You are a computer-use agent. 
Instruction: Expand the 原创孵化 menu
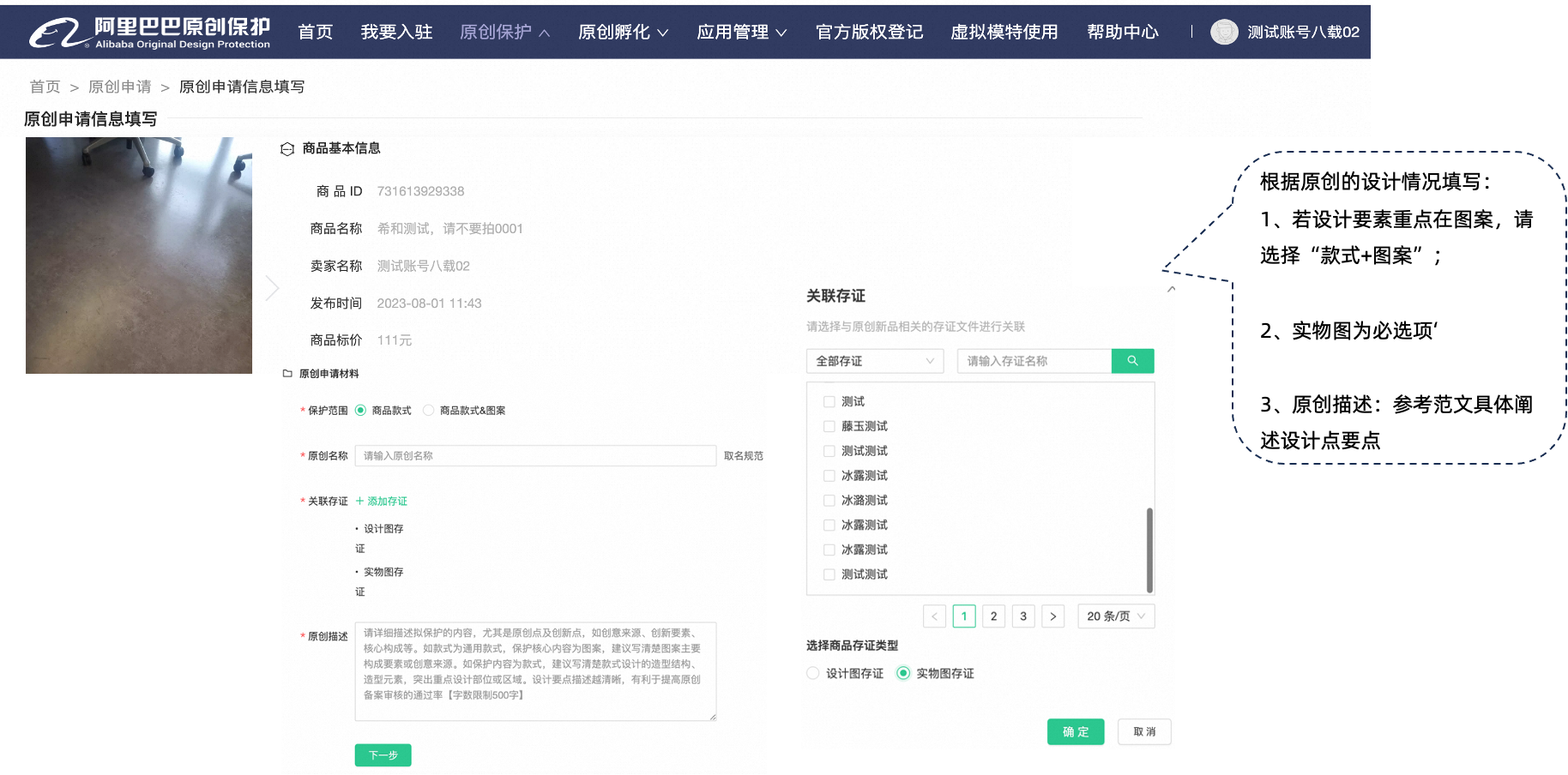click(623, 33)
